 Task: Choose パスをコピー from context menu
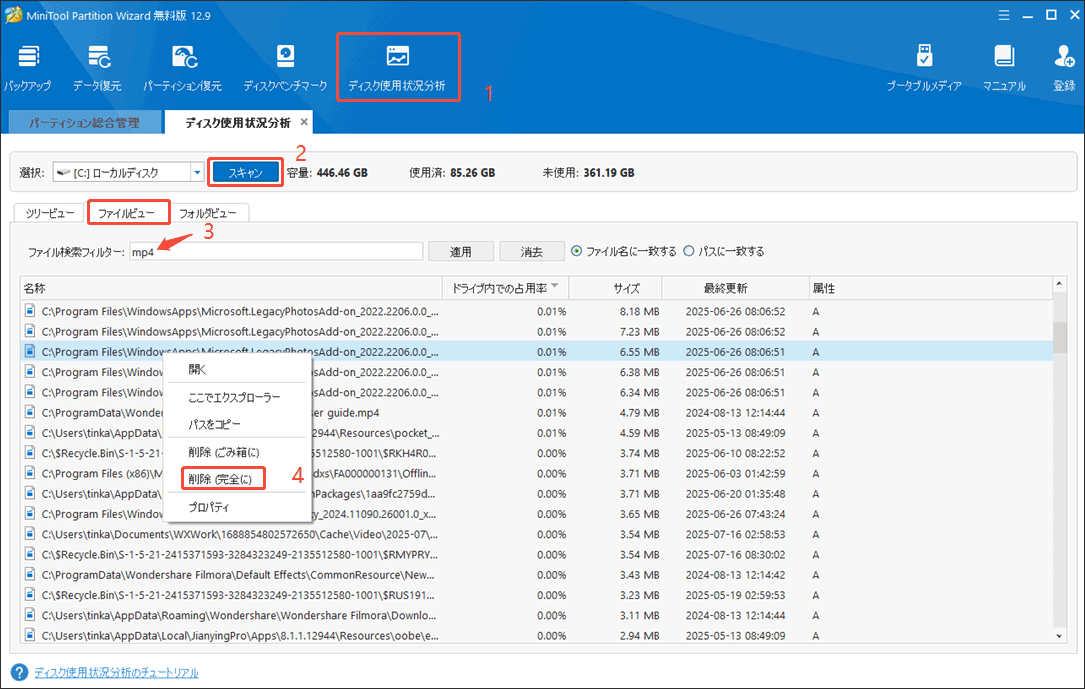pos(237,424)
